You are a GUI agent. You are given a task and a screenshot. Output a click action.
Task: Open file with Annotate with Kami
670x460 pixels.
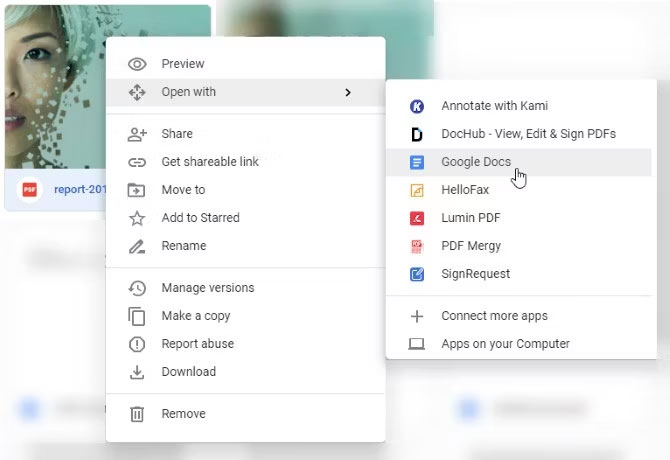(x=521, y=106)
